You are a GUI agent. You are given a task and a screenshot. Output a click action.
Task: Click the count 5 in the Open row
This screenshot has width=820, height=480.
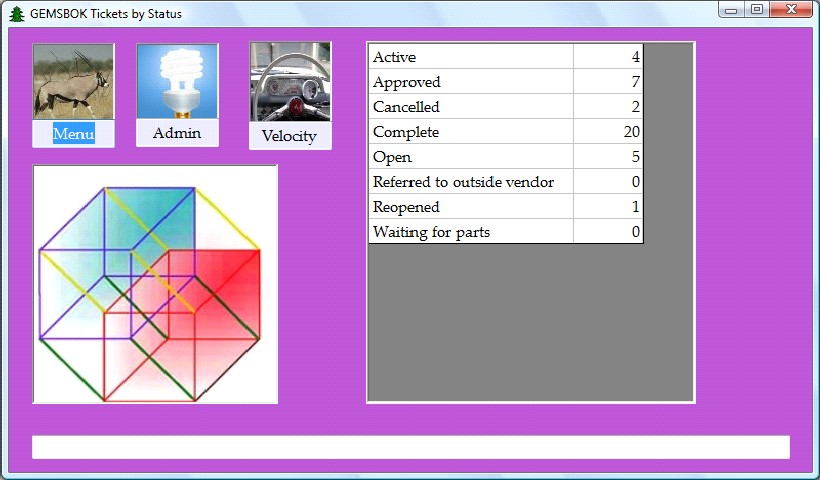point(608,157)
